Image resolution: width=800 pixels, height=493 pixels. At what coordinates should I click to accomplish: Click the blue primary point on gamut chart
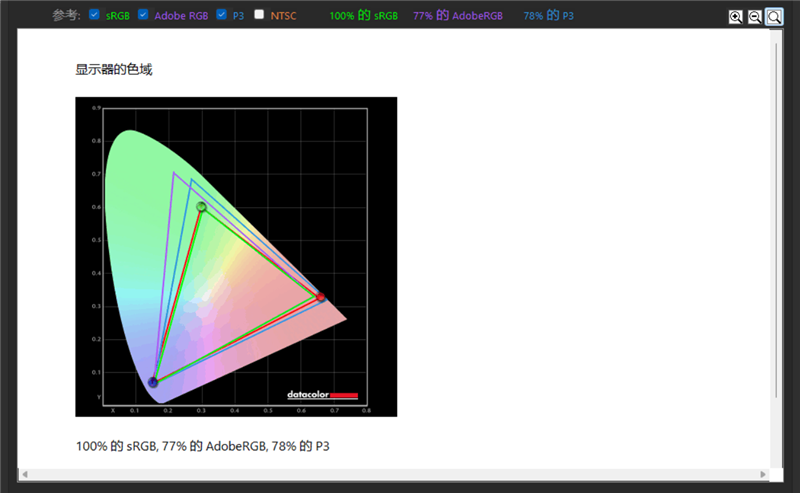pyautogui.click(x=153, y=382)
